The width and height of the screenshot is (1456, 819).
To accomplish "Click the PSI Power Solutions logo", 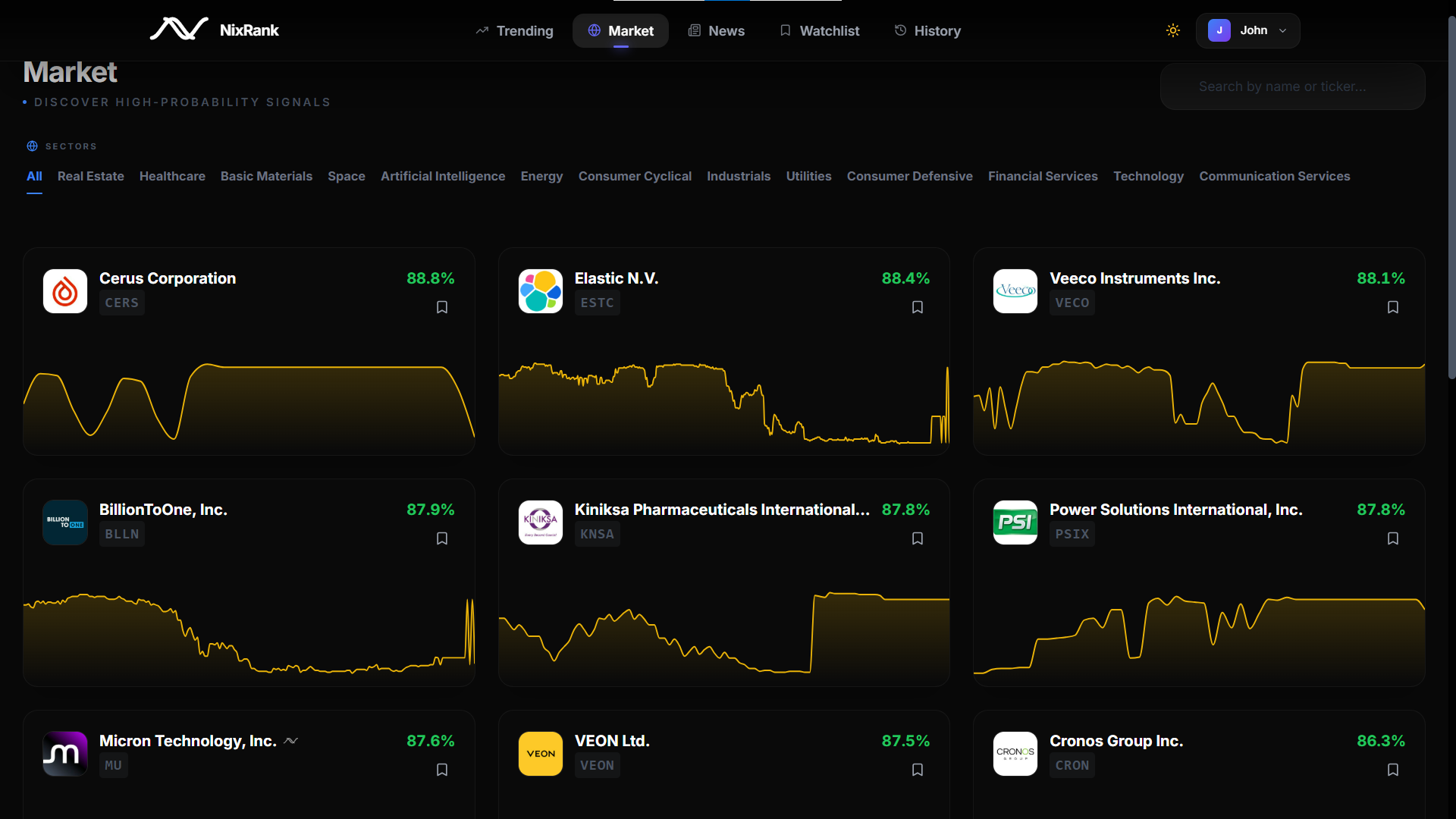I will pos(1015,522).
